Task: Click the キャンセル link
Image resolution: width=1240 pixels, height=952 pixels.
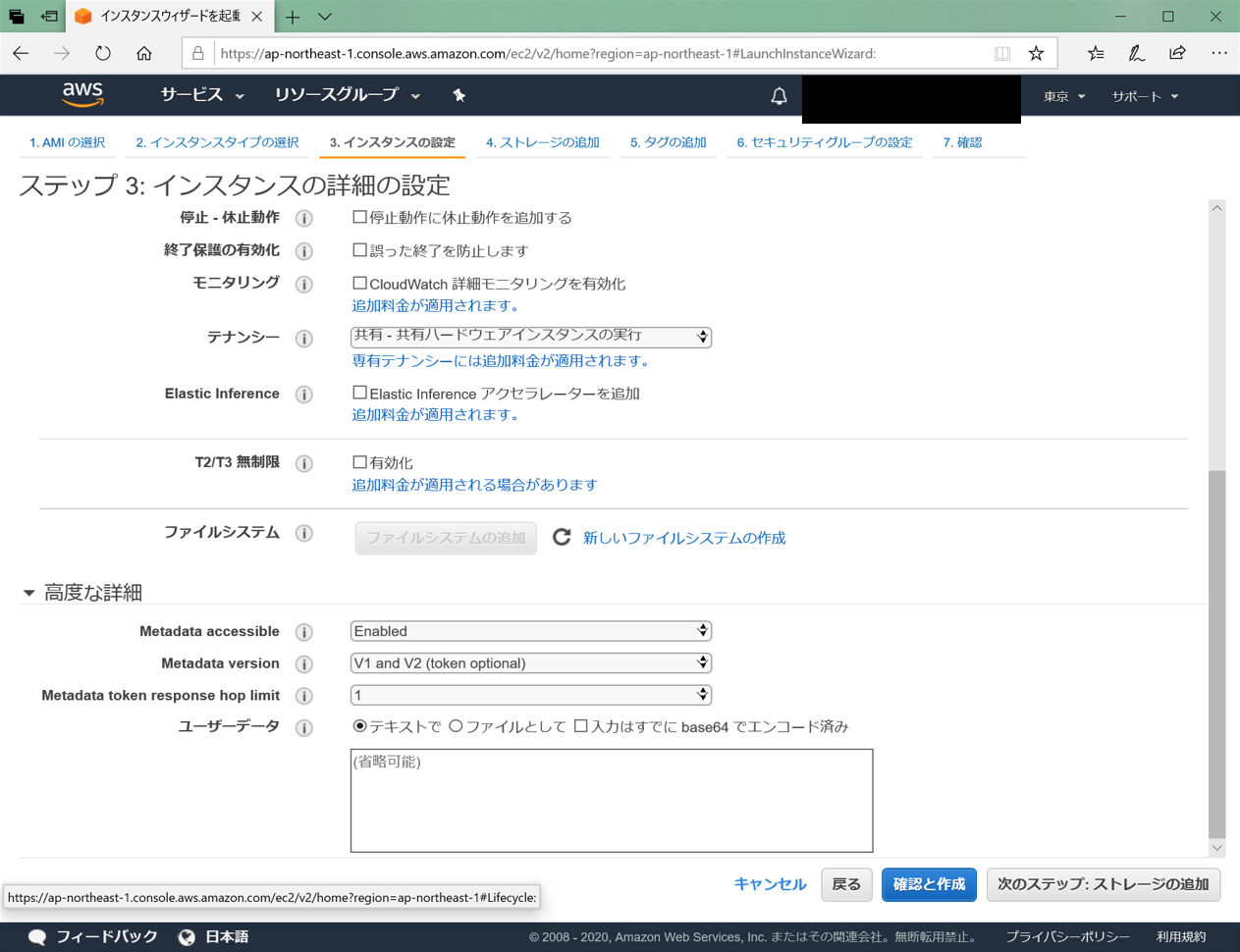Action: click(x=770, y=884)
